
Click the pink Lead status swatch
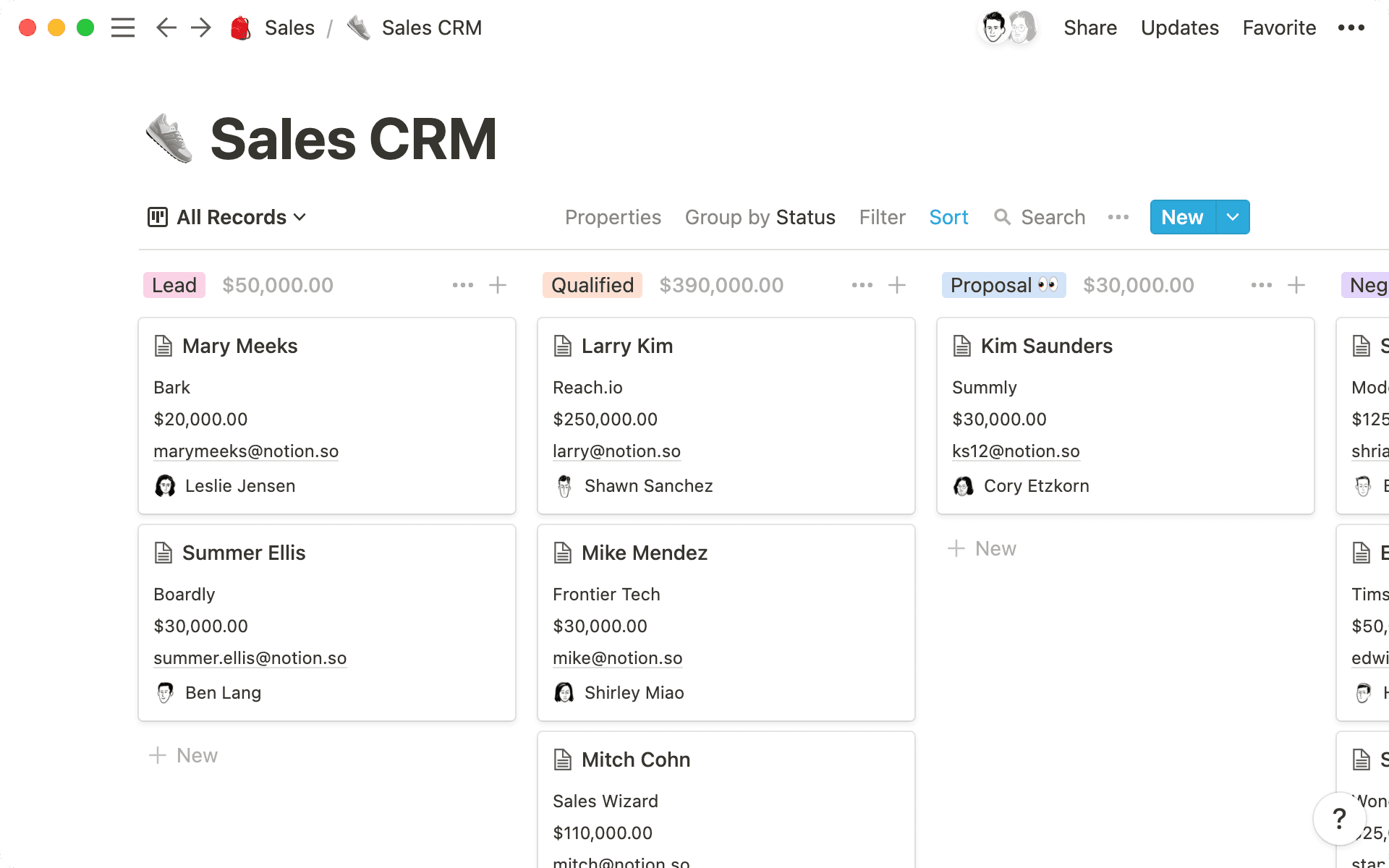pos(174,285)
